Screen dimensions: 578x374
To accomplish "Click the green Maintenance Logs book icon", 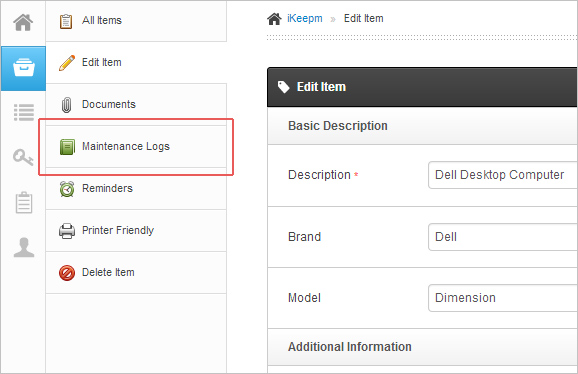I will 67,147.
